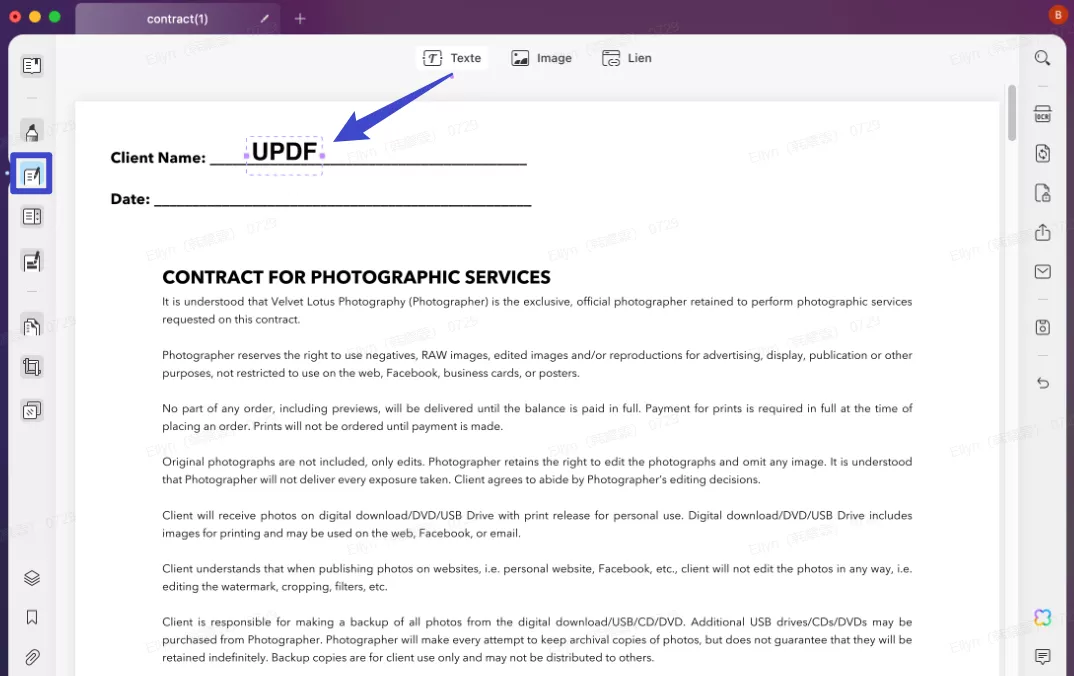This screenshot has height=676, width=1074.
Task: Open the Crop Pages tool
Action: [x=32, y=367]
